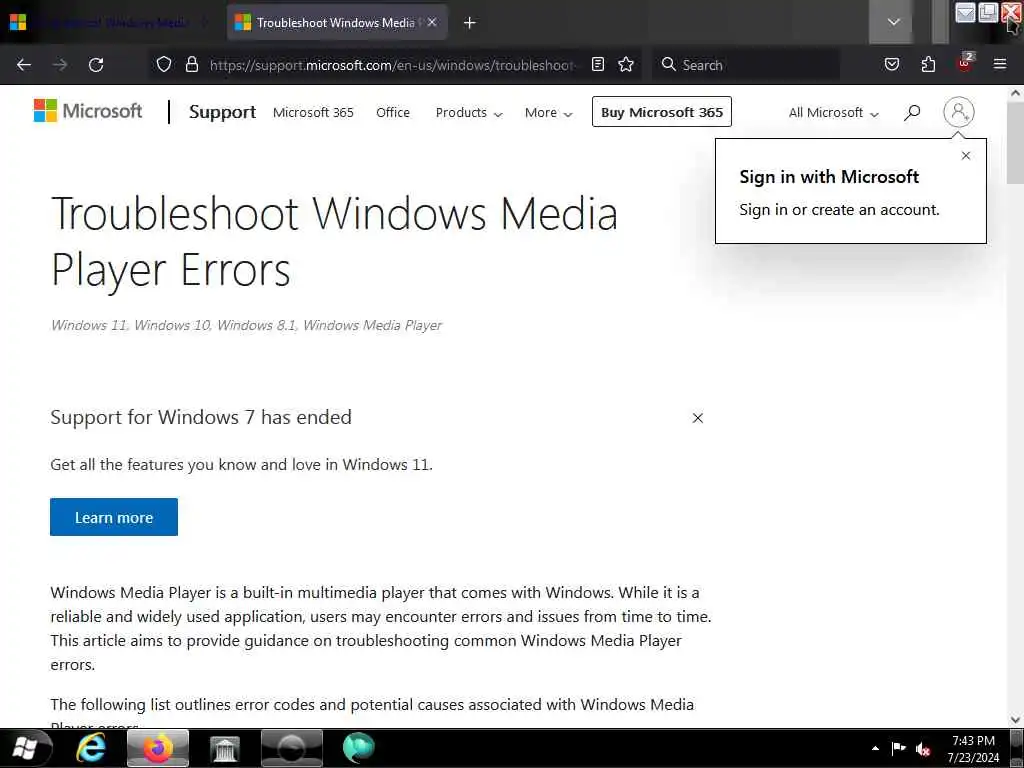Open the Save to Pocket icon
This screenshot has height=768, width=1024.
click(x=891, y=65)
